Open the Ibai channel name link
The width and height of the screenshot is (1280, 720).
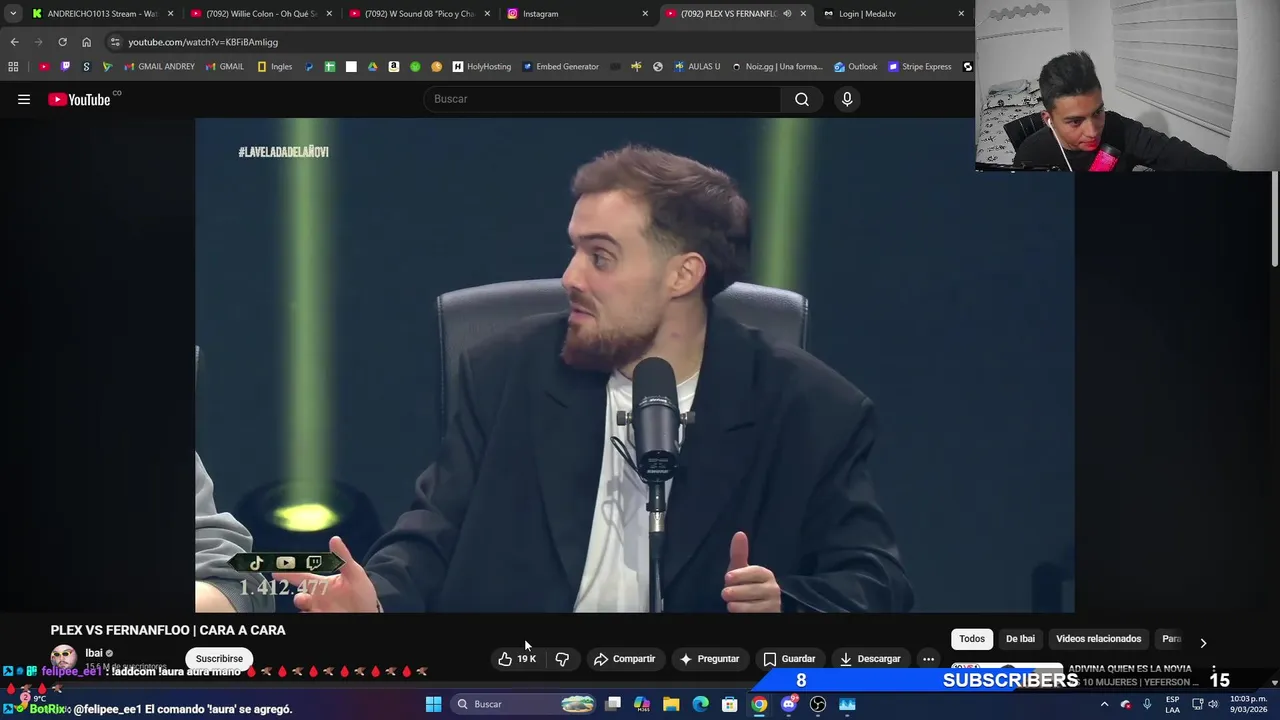click(x=94, y=653)
